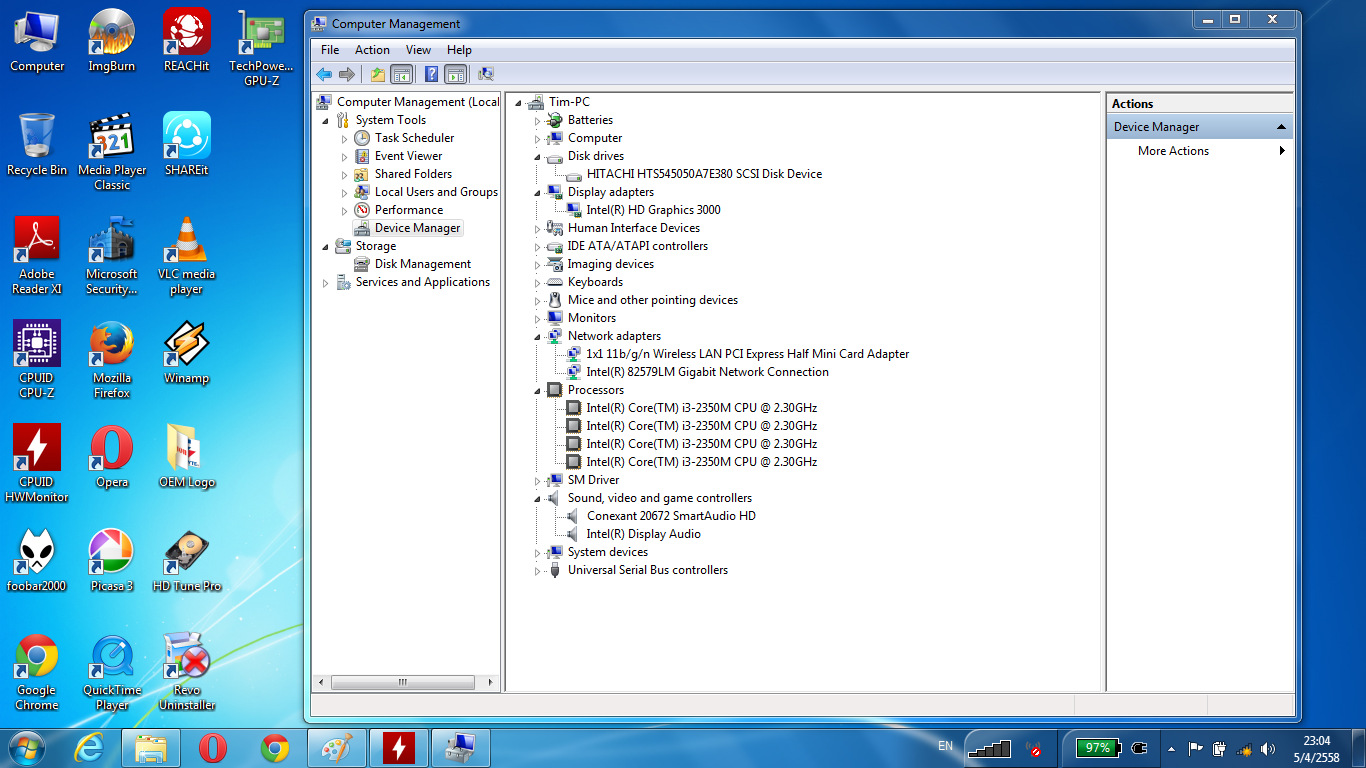Select the SHAREit desktop icon

pos(186,146)
